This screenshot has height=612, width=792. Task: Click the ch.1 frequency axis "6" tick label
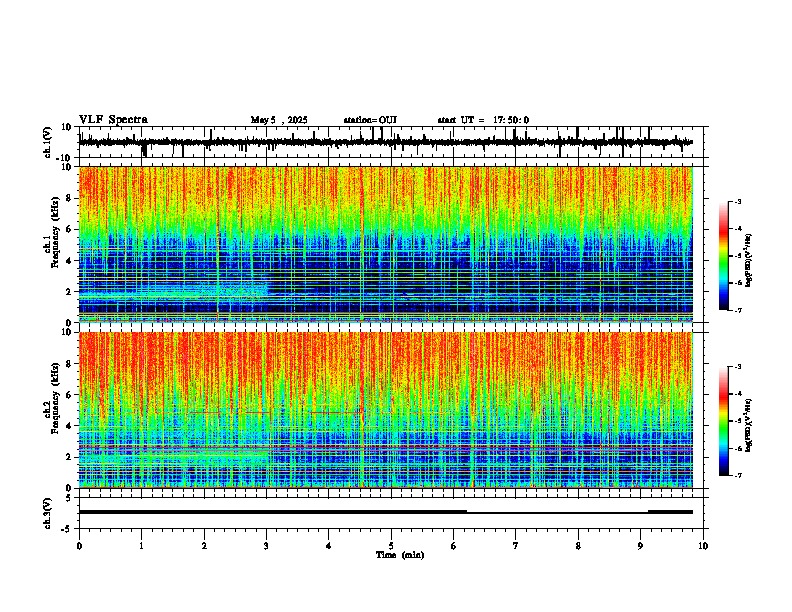point(70,230)
